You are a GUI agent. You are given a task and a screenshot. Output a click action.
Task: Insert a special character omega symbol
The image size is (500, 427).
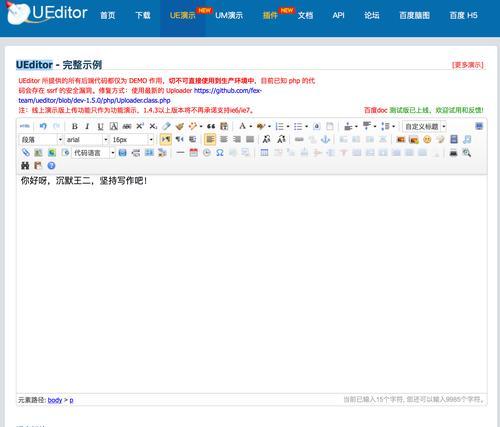pos(220,153)
